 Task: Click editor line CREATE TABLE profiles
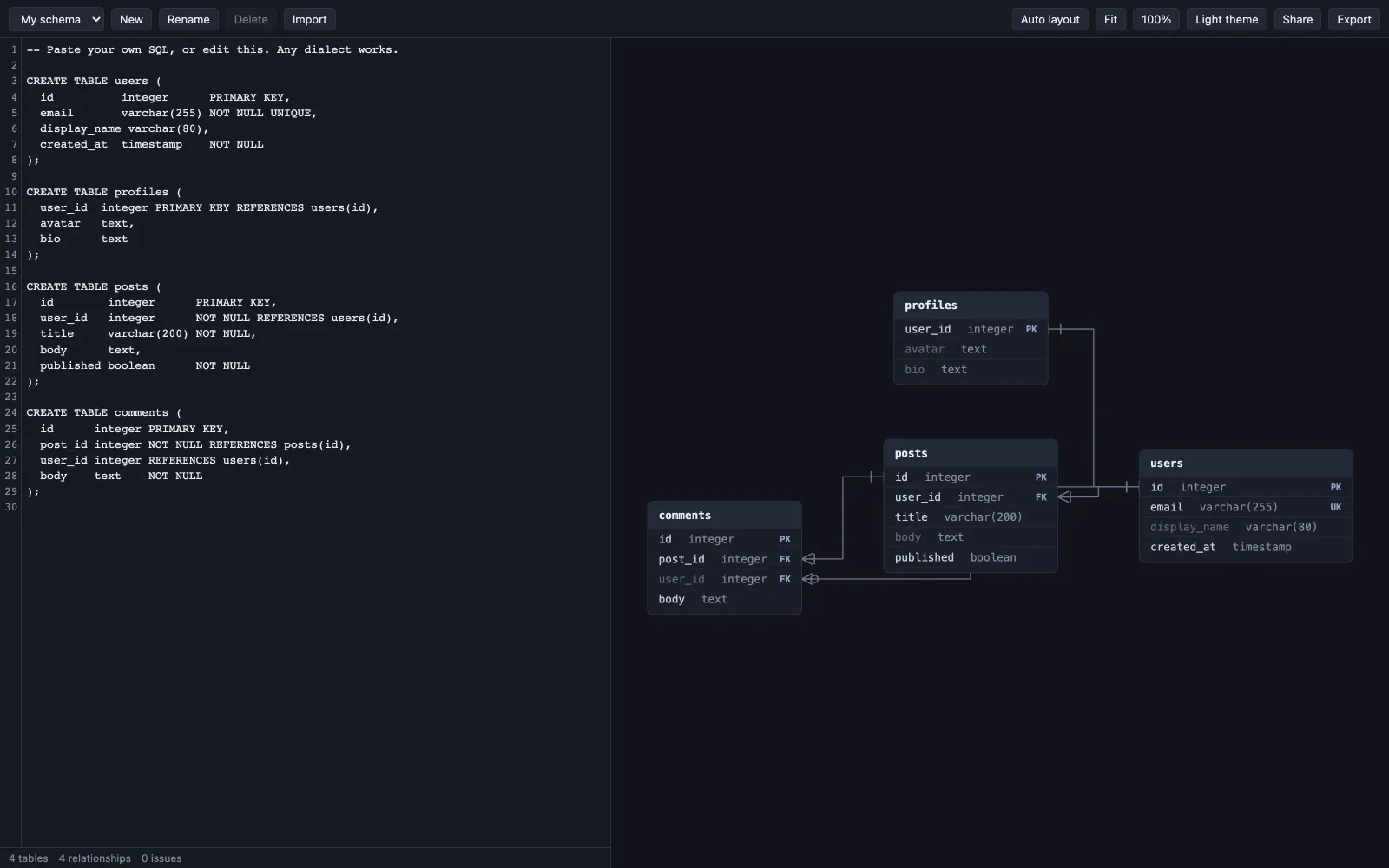click(104, 192)
